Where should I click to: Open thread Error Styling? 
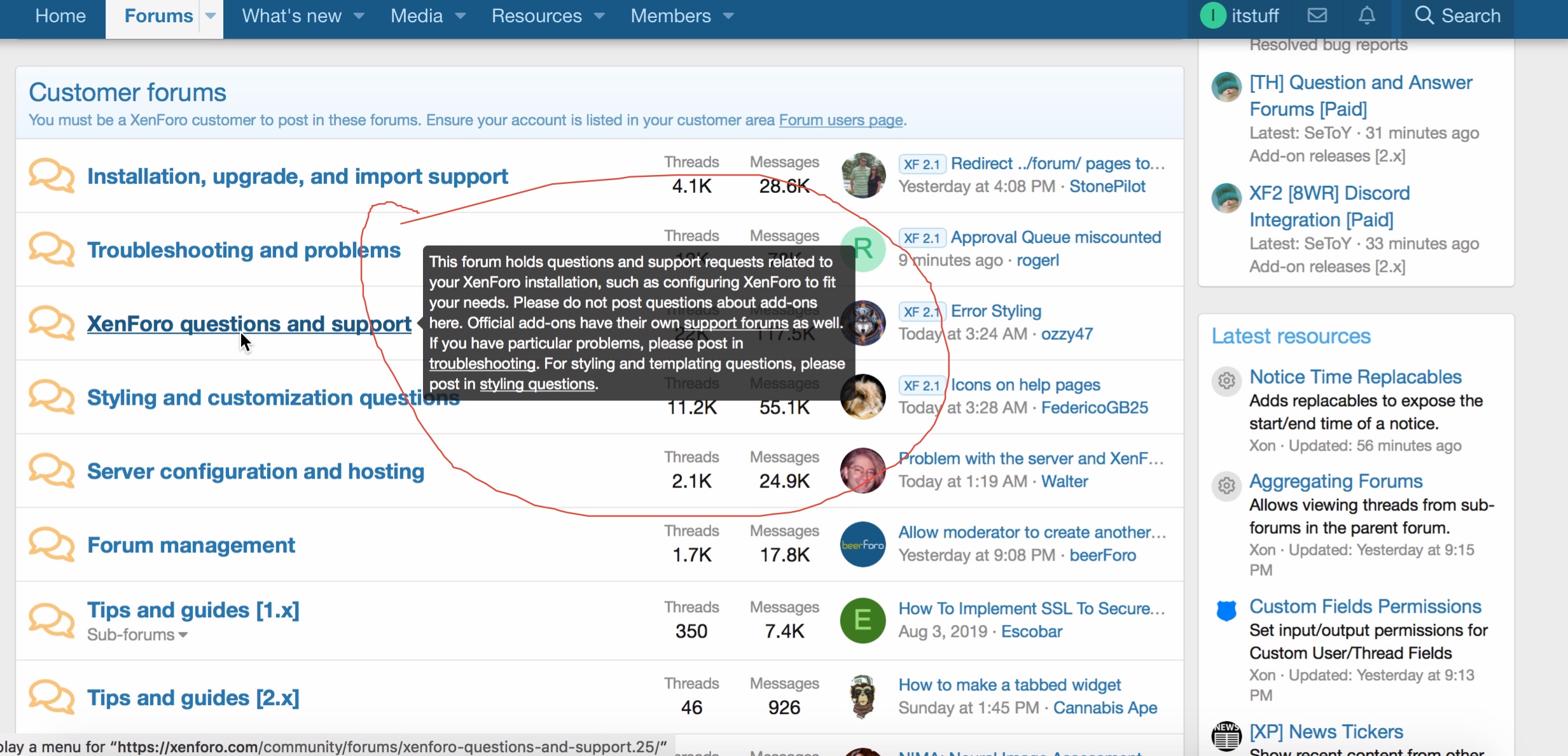[996, 311]
